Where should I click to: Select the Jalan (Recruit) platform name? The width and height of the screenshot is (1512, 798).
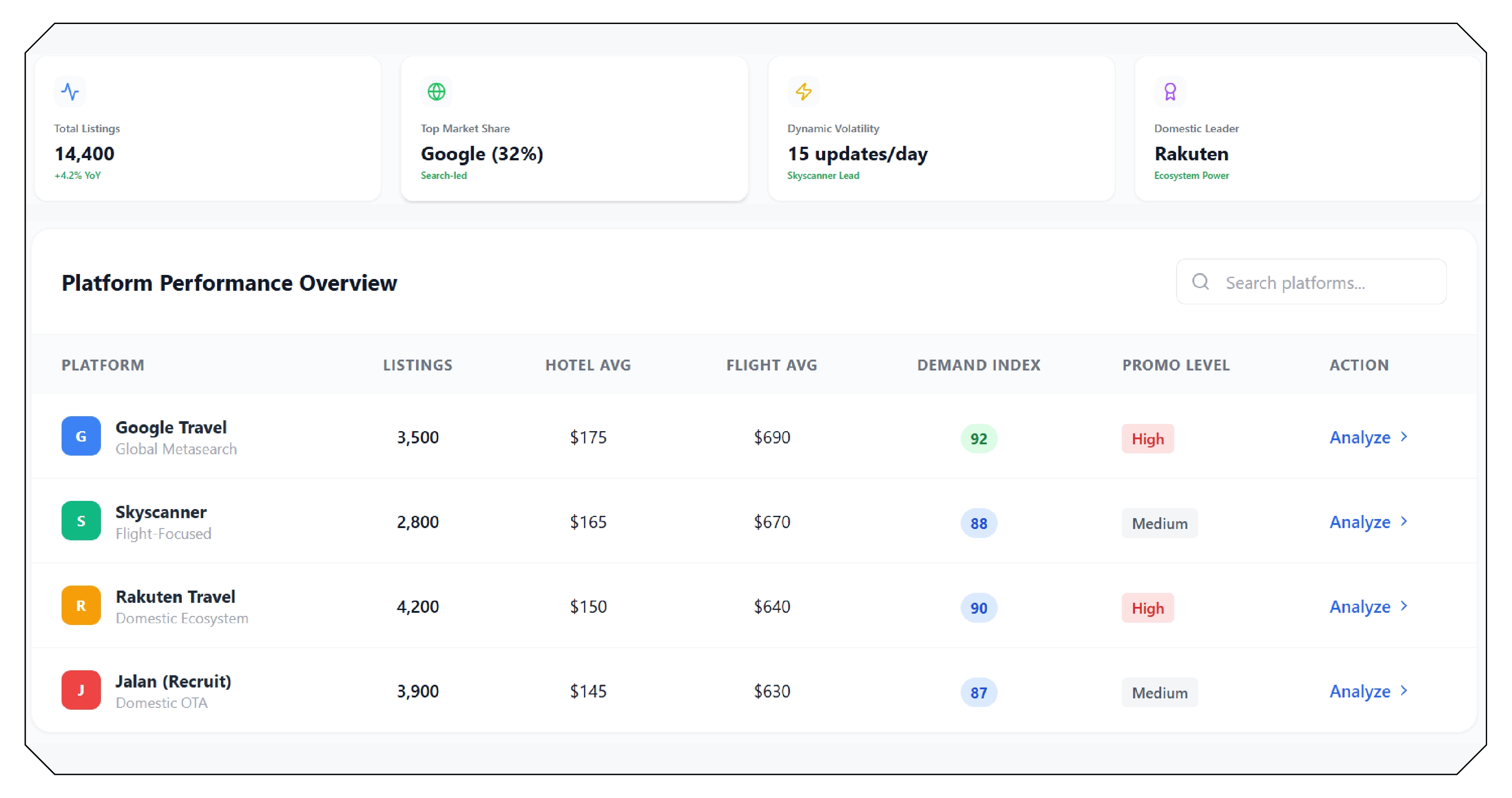tap(173, 681)
